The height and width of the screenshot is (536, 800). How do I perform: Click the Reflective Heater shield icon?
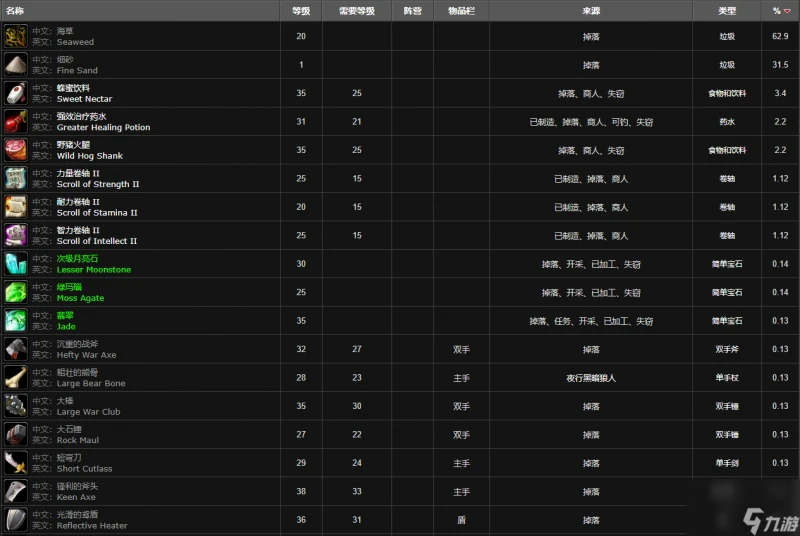[x=15, y=520]
